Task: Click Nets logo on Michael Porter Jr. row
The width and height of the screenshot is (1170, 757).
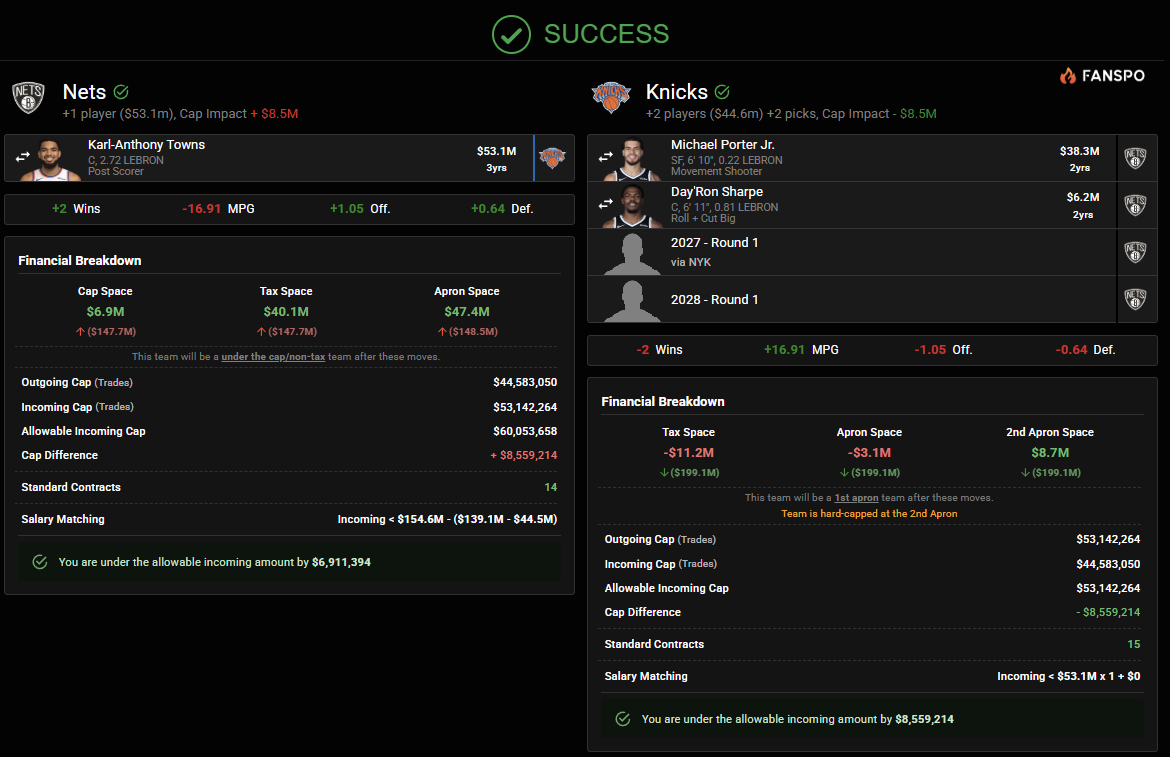Action: coord(1135,157)
